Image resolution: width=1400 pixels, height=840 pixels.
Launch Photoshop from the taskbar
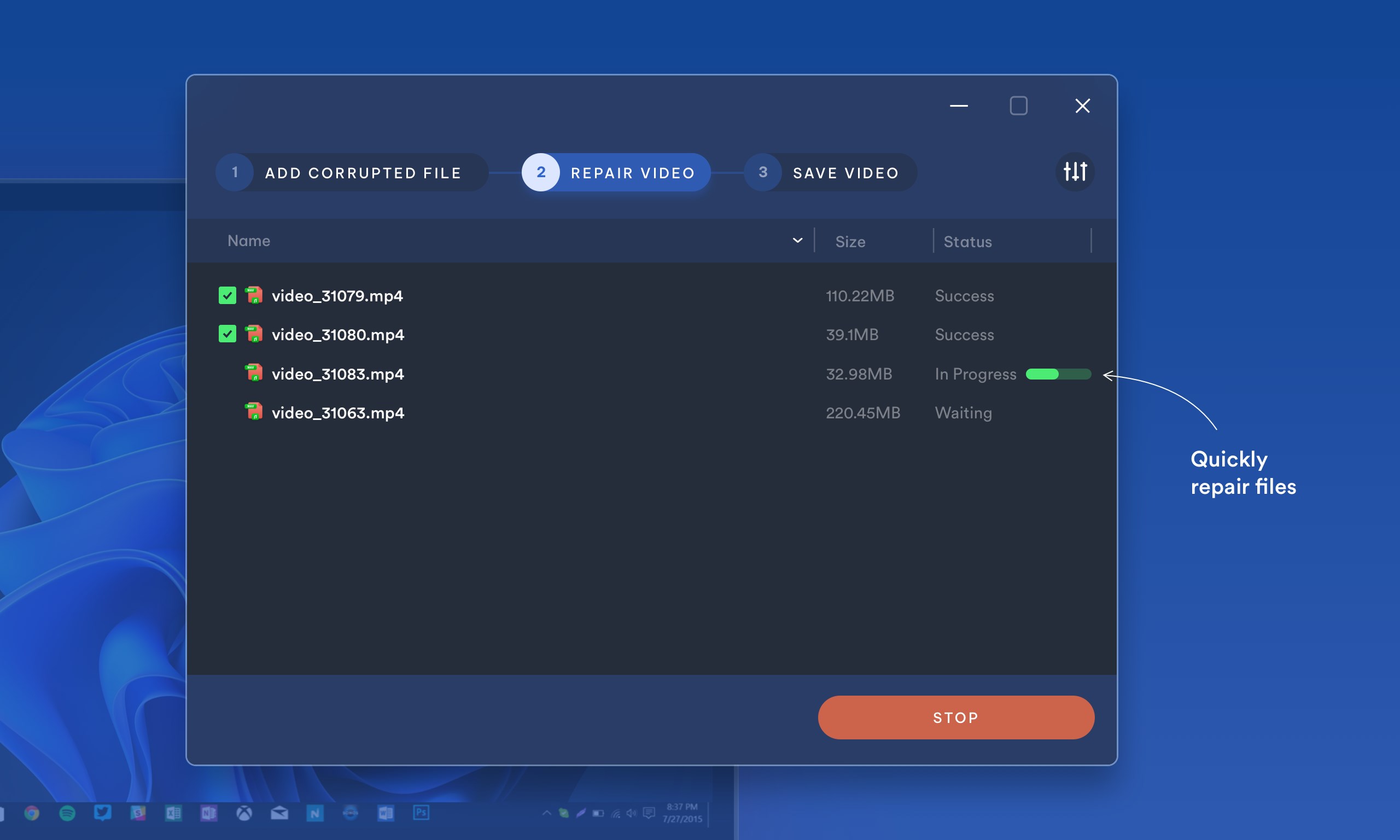point(421,813)
